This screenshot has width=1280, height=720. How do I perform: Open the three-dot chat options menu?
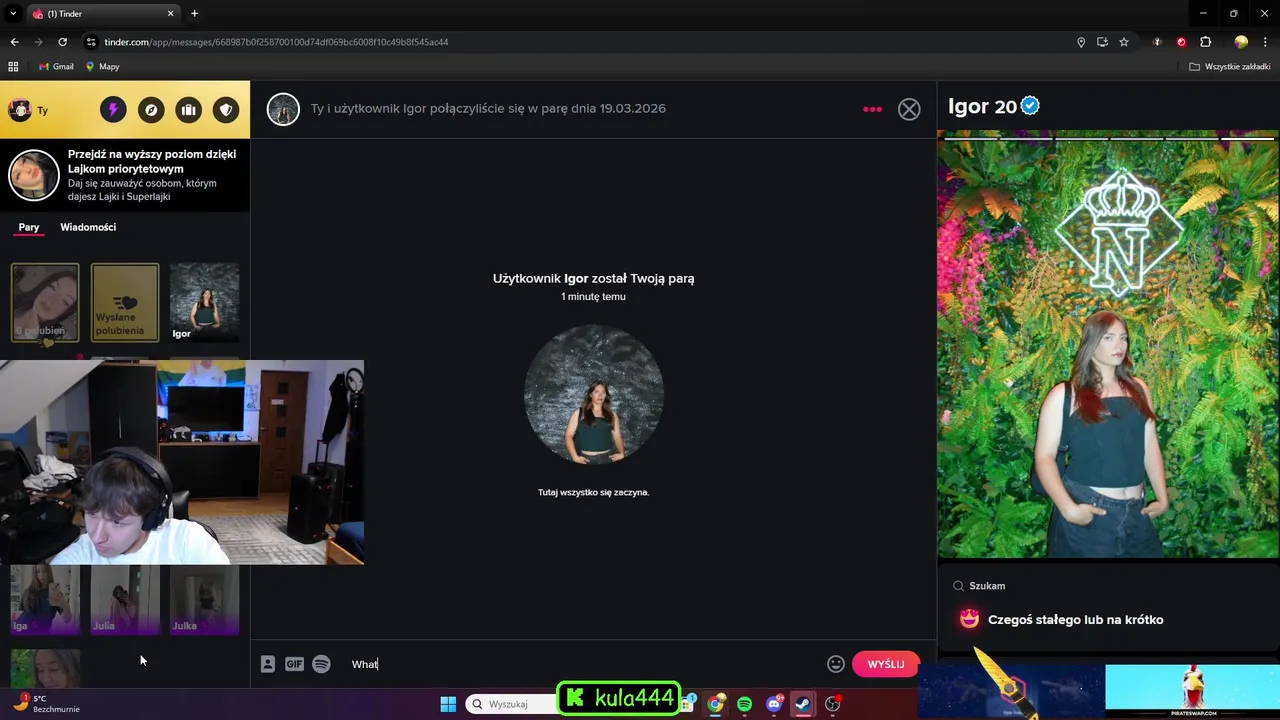coord(872,109)
